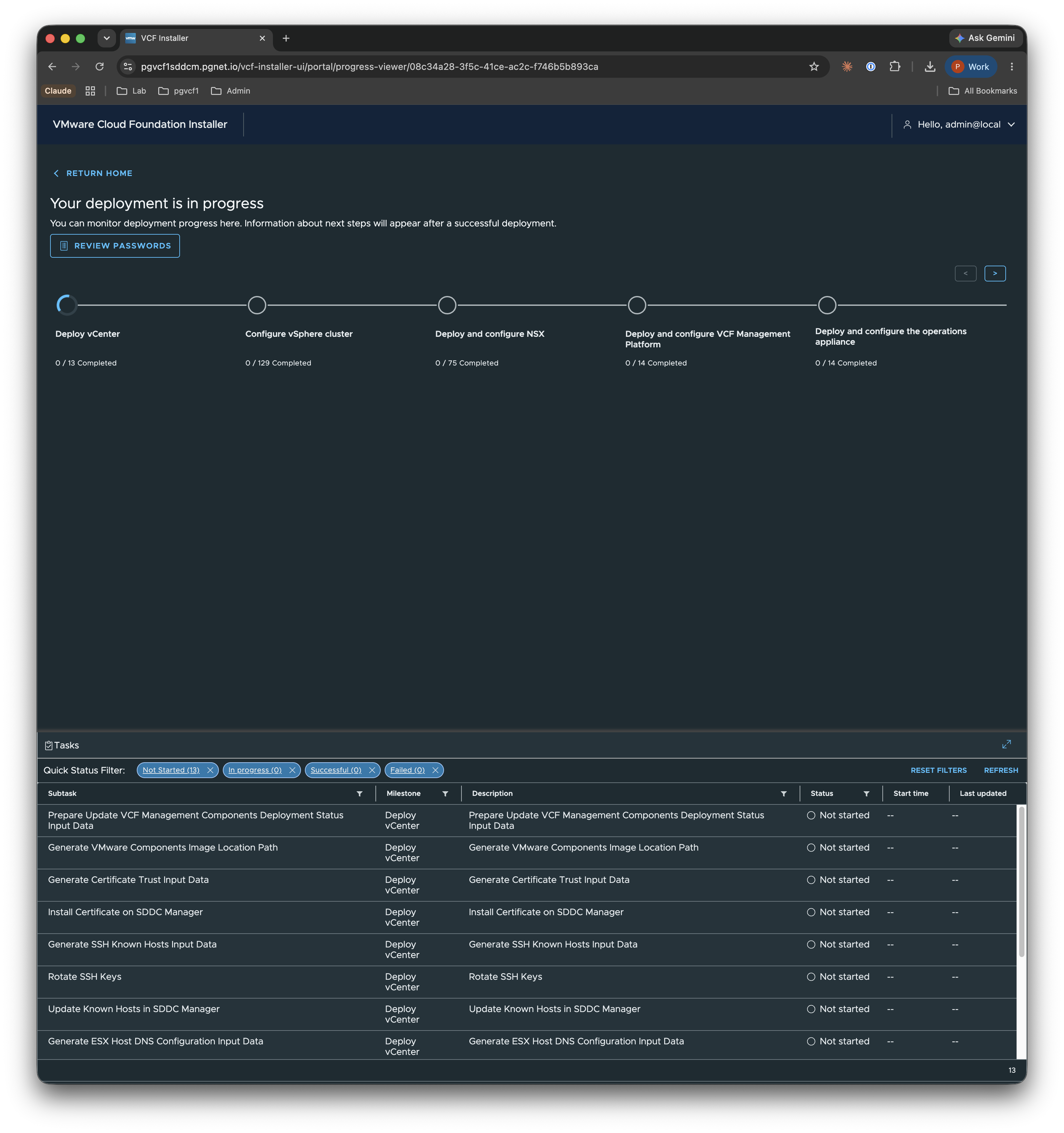Screen dimensions: 1064x1133
Task: Filter the Milestone column
Action: [445, 793]
